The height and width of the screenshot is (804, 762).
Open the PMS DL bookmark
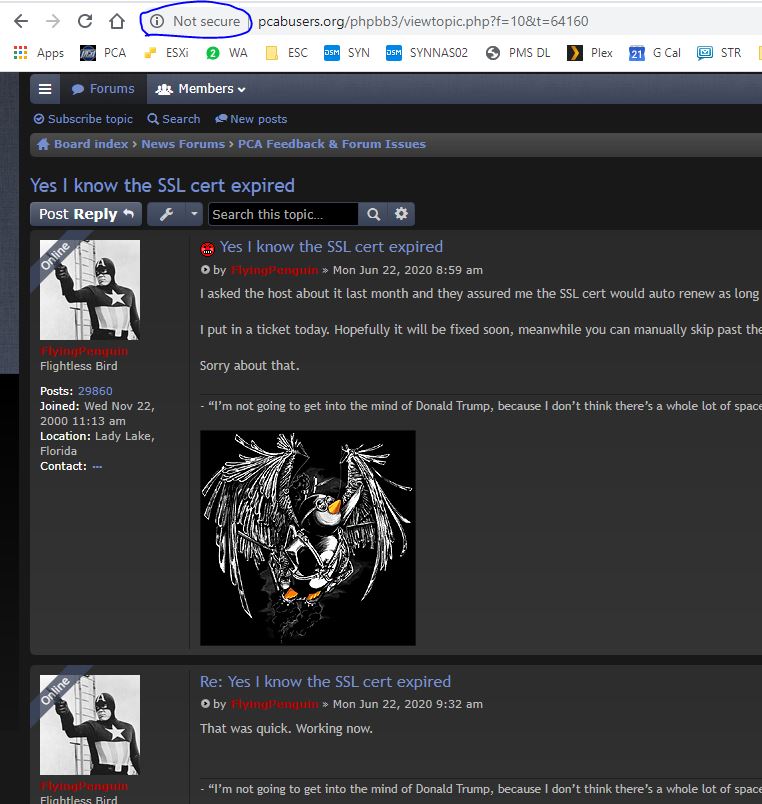tap(518, 53)
